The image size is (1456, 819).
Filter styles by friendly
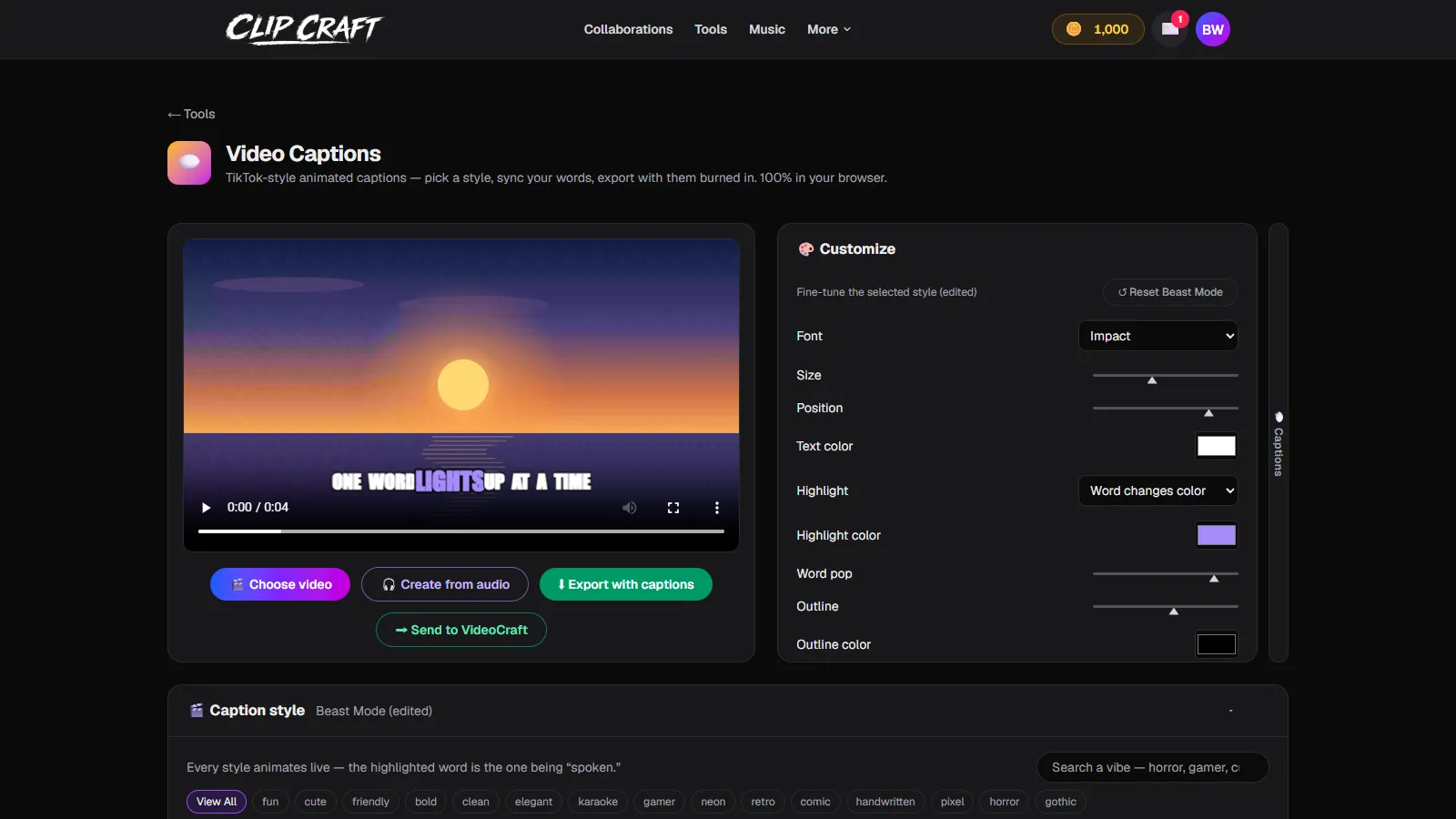pyautogui.click(x=370, y=802)
